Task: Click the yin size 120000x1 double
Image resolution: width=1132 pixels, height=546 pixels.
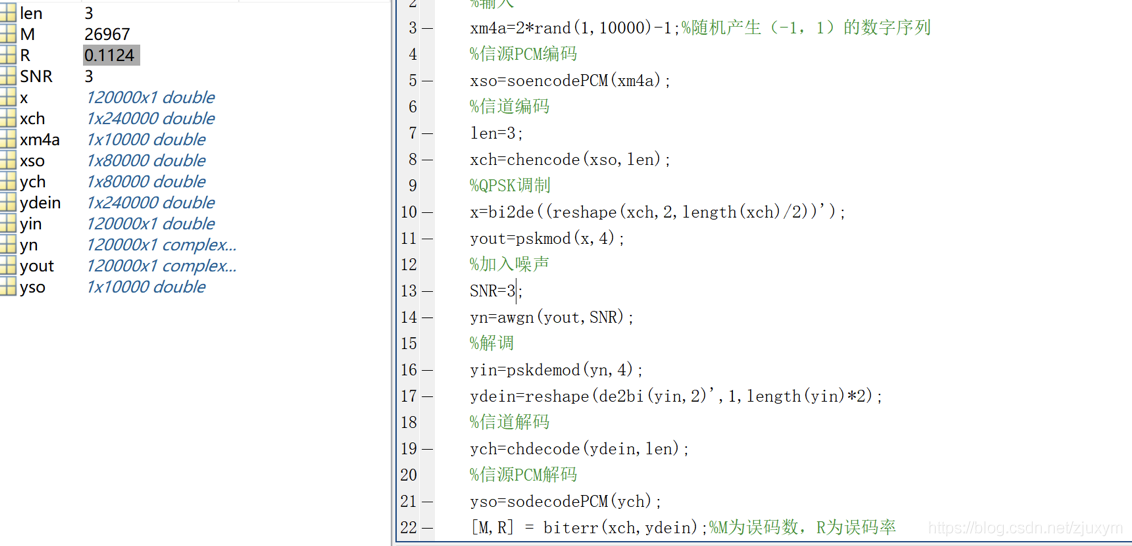Action: click(x=150, y=223)
